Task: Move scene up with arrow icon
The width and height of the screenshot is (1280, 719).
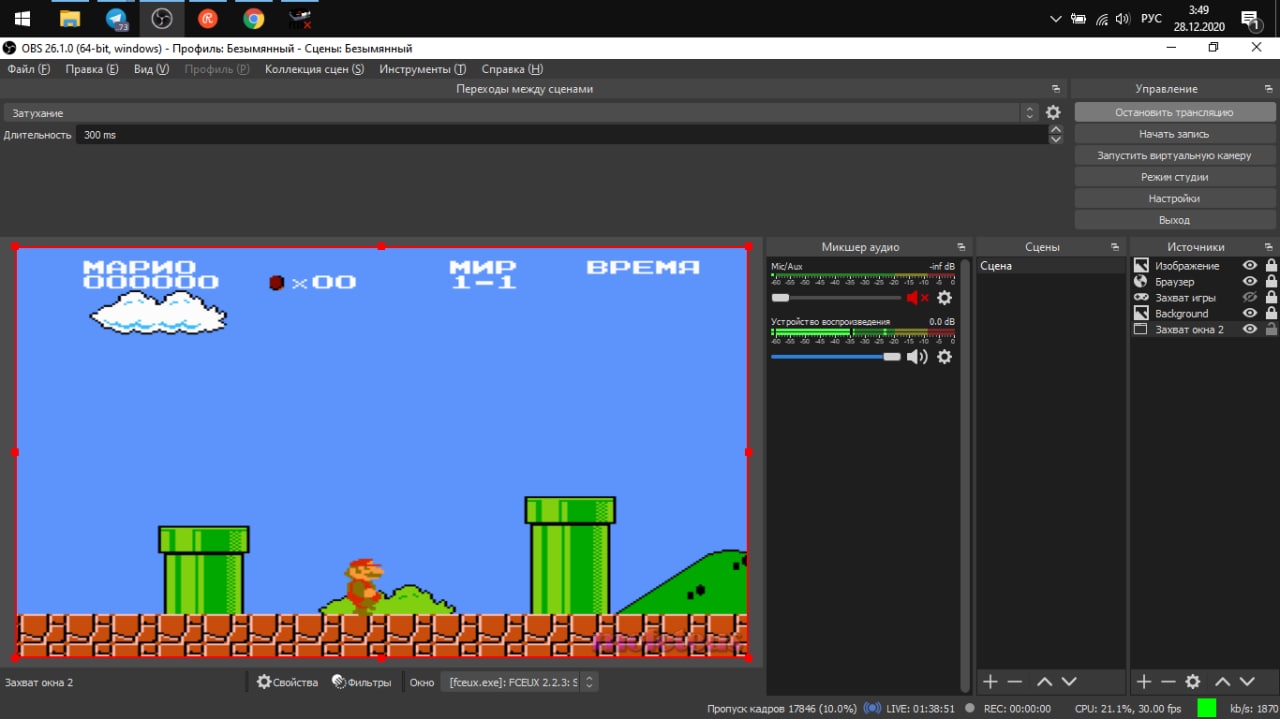Action: (x=1044, y=682)
